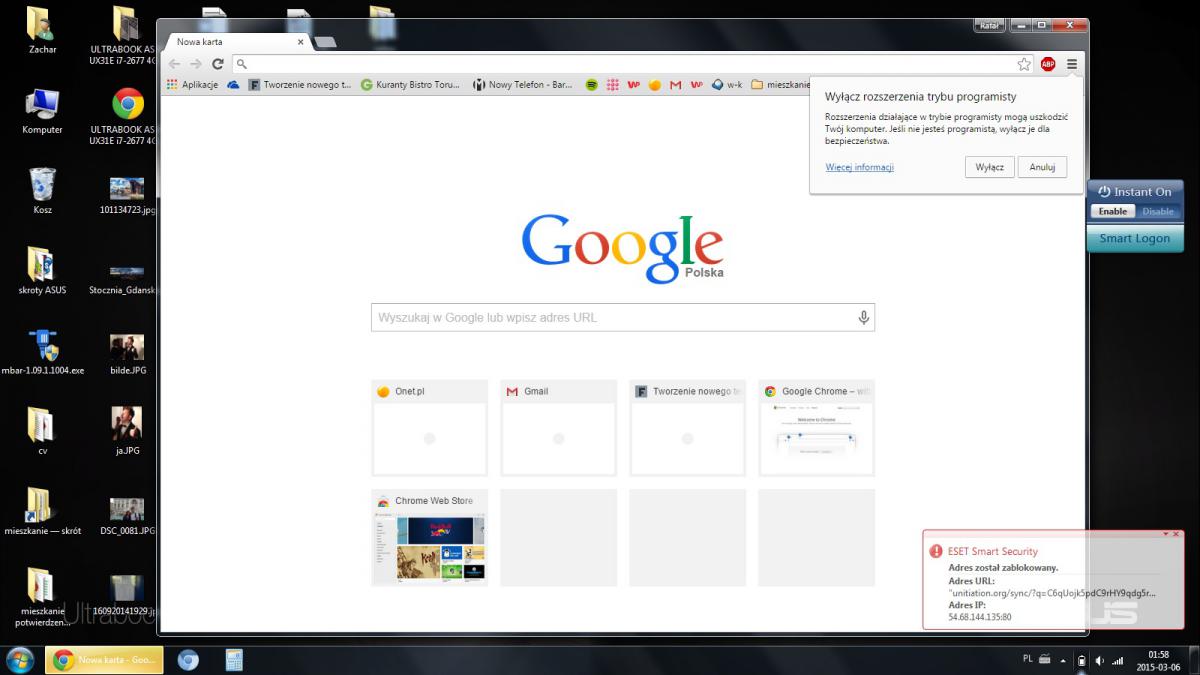Bookmark this page with the star icon
1200x675 pixels.
[1024, 64]
